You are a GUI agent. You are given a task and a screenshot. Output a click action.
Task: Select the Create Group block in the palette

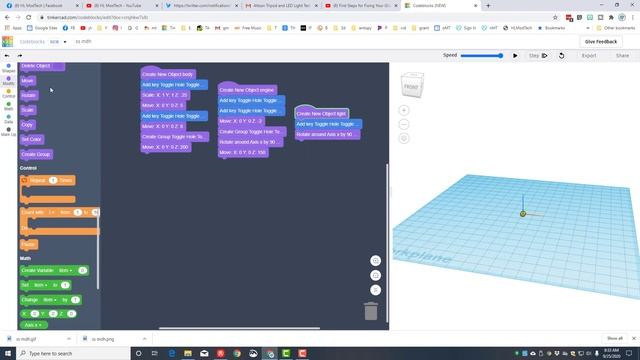[x=36, y=154]
